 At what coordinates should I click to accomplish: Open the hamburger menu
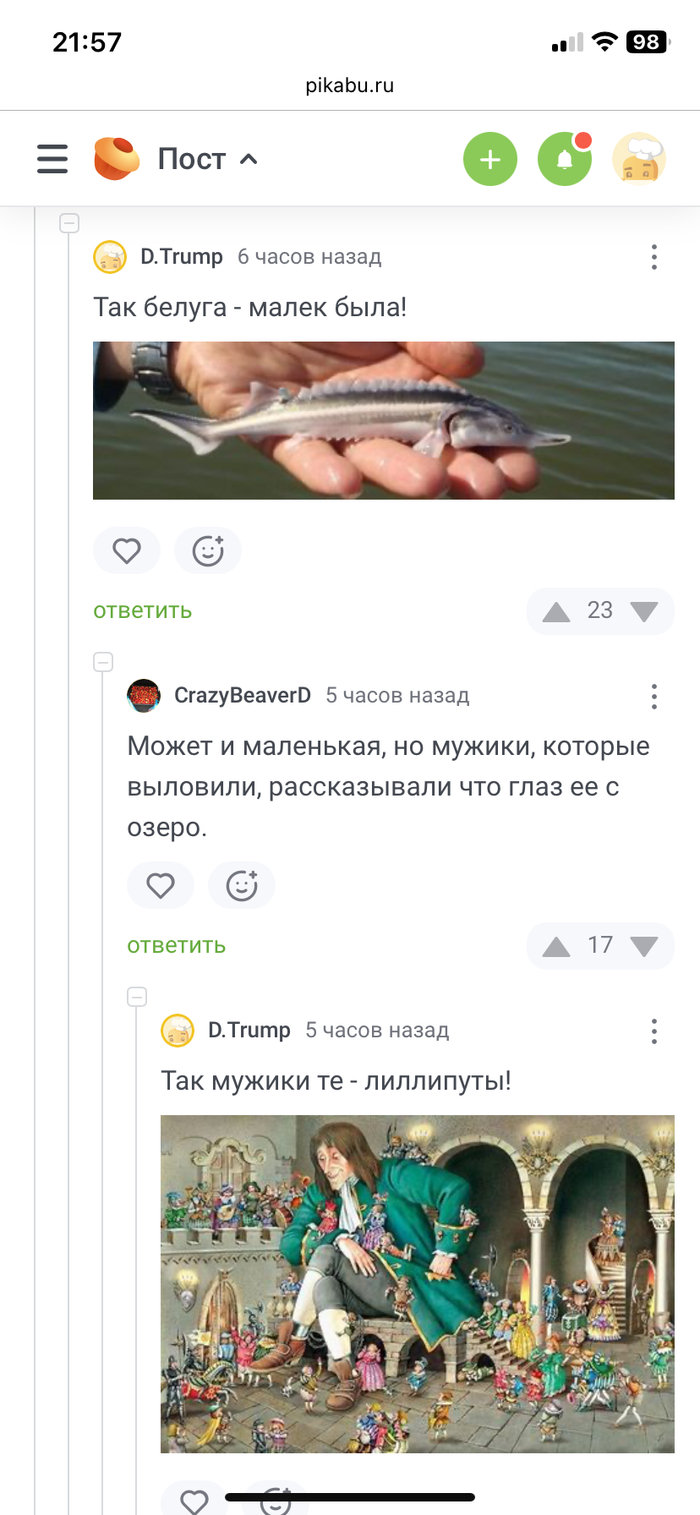[x=52, y=159]
